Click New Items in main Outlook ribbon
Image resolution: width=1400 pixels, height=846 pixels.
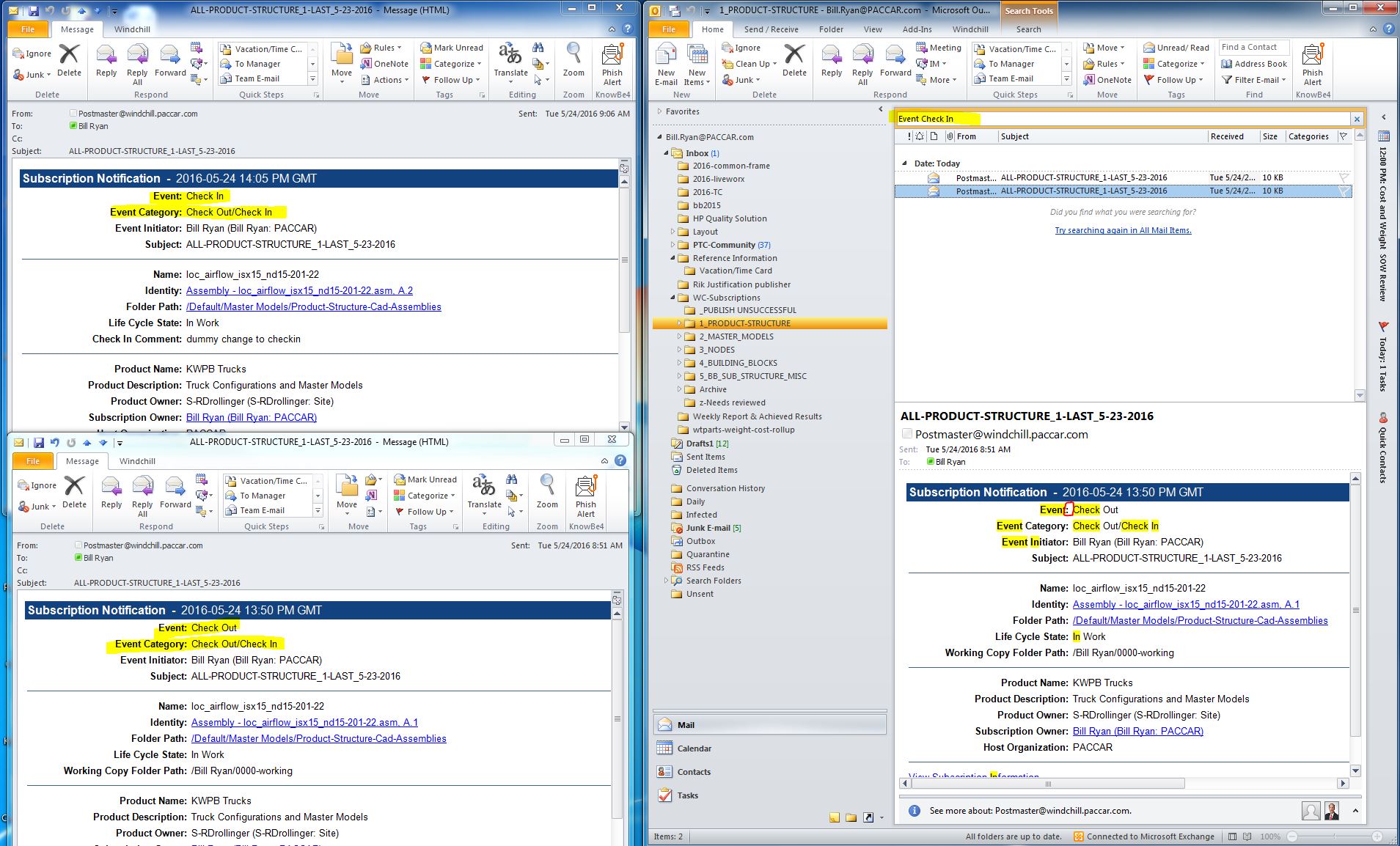point(697,65)
